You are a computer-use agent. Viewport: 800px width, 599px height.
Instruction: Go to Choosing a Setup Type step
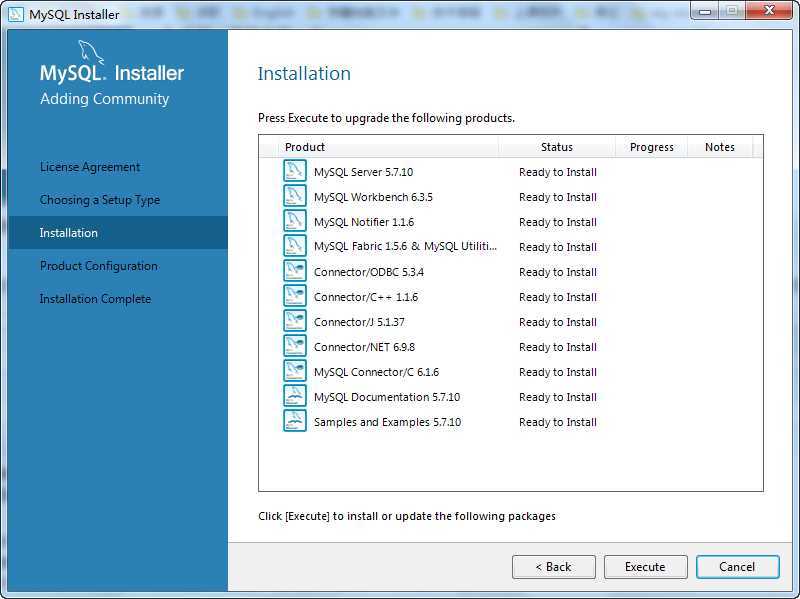click(100, 199)
